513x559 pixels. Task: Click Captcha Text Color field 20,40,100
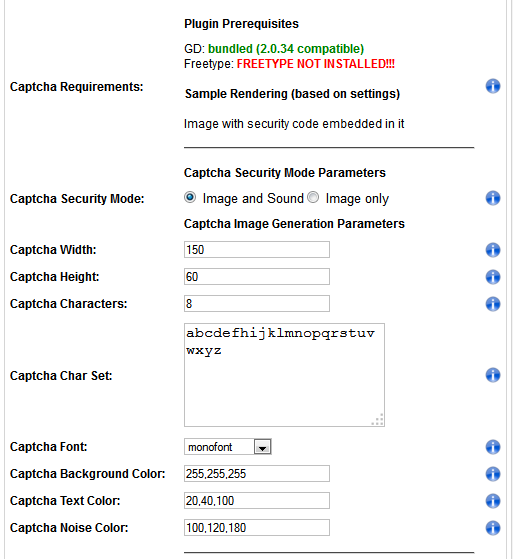click(x=257, y=501)
